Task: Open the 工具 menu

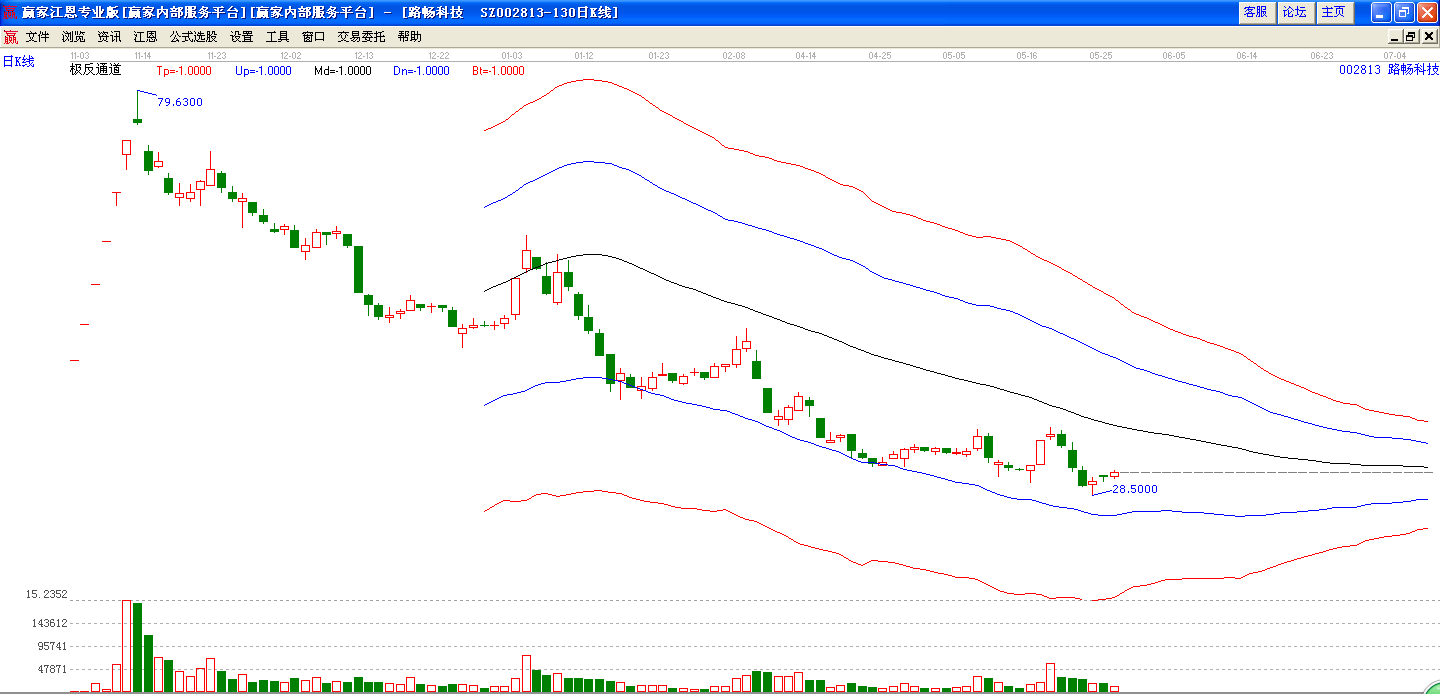Action: pyautogui.click(x=277, y=37)
